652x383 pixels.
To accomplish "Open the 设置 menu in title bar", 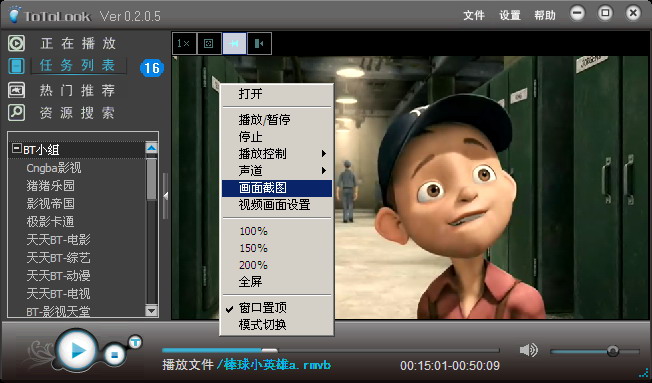I will tap(510, 15).
